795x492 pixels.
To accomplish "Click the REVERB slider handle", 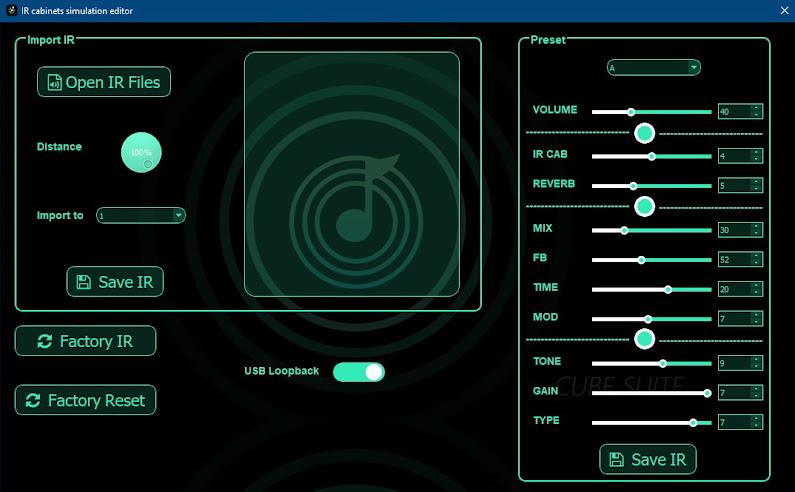I will (633, 186).
